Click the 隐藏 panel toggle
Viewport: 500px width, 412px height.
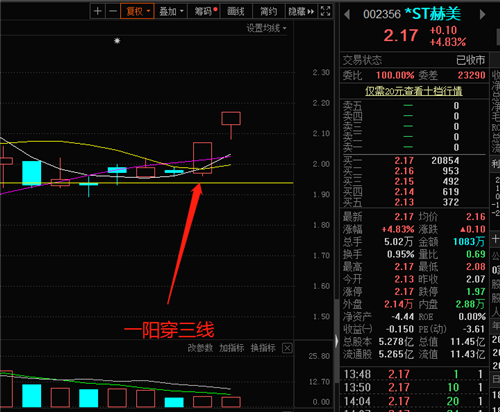click(301, 11)
